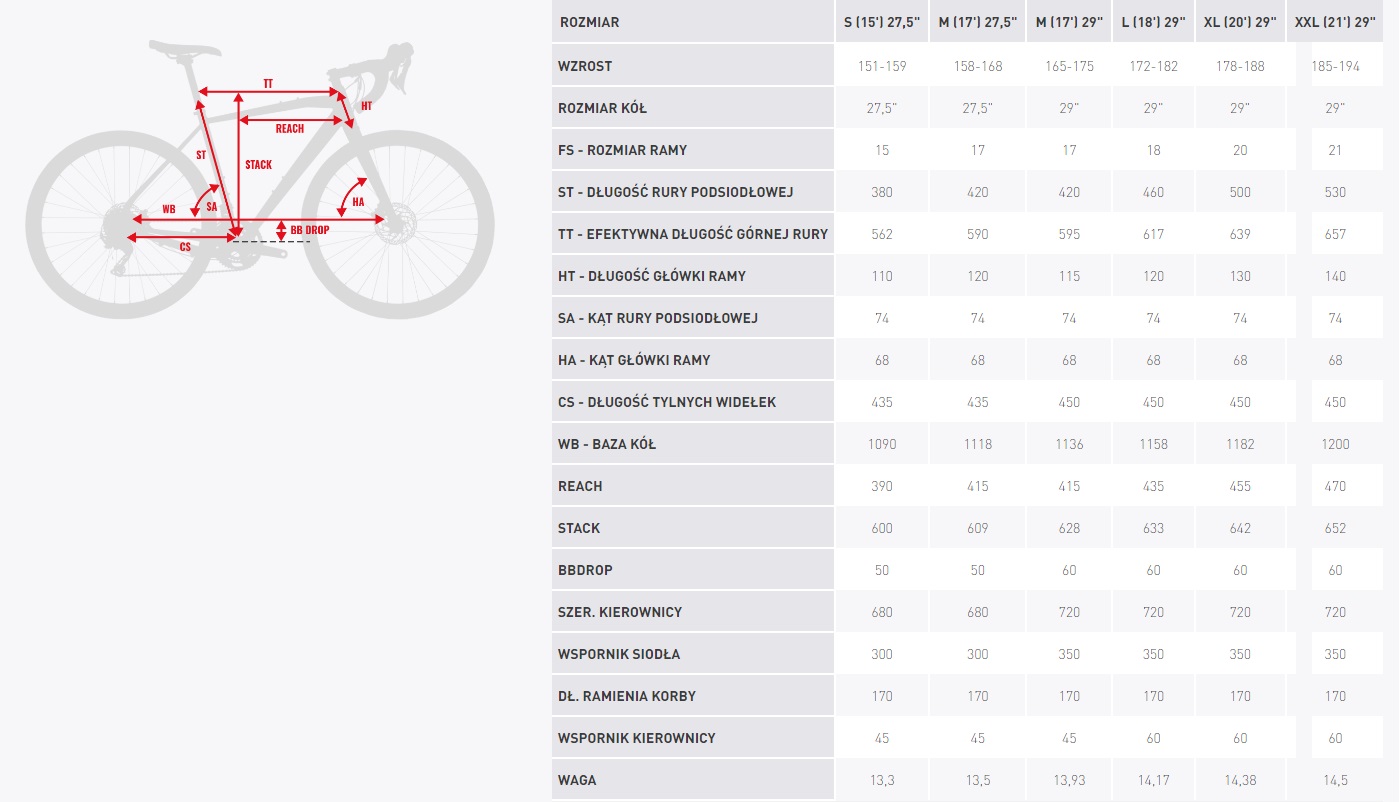Viewport: 1400px width, 802px height.
Task: Select the L (18') 29" column header
Action: [1153, 22]
